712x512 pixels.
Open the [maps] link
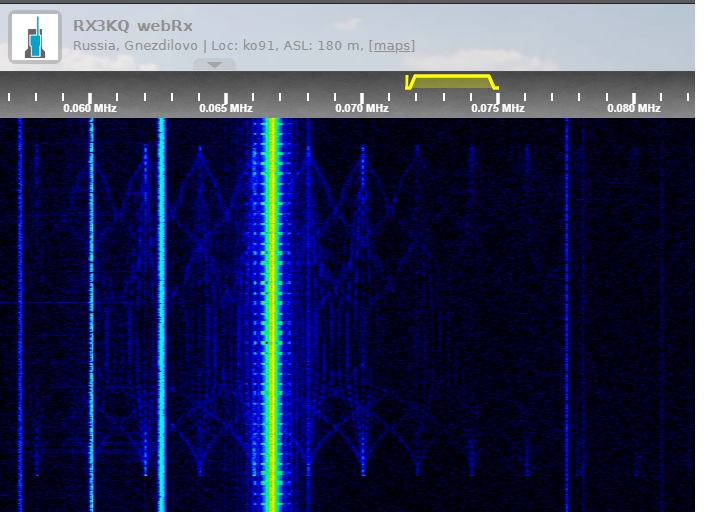pos(392,46)
